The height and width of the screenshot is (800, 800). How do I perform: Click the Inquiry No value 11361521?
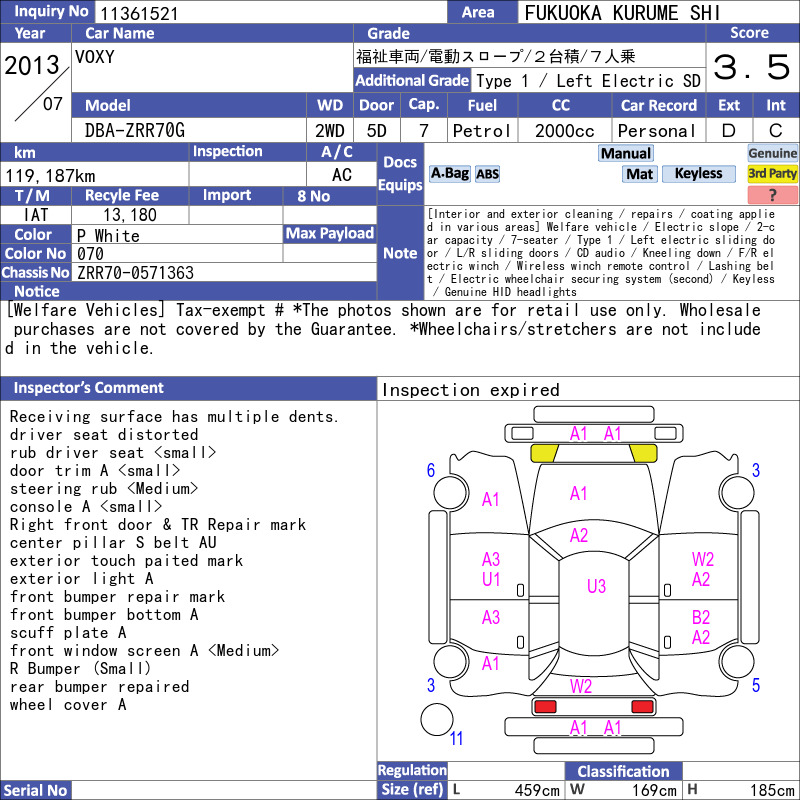click(x=139, y=13)
